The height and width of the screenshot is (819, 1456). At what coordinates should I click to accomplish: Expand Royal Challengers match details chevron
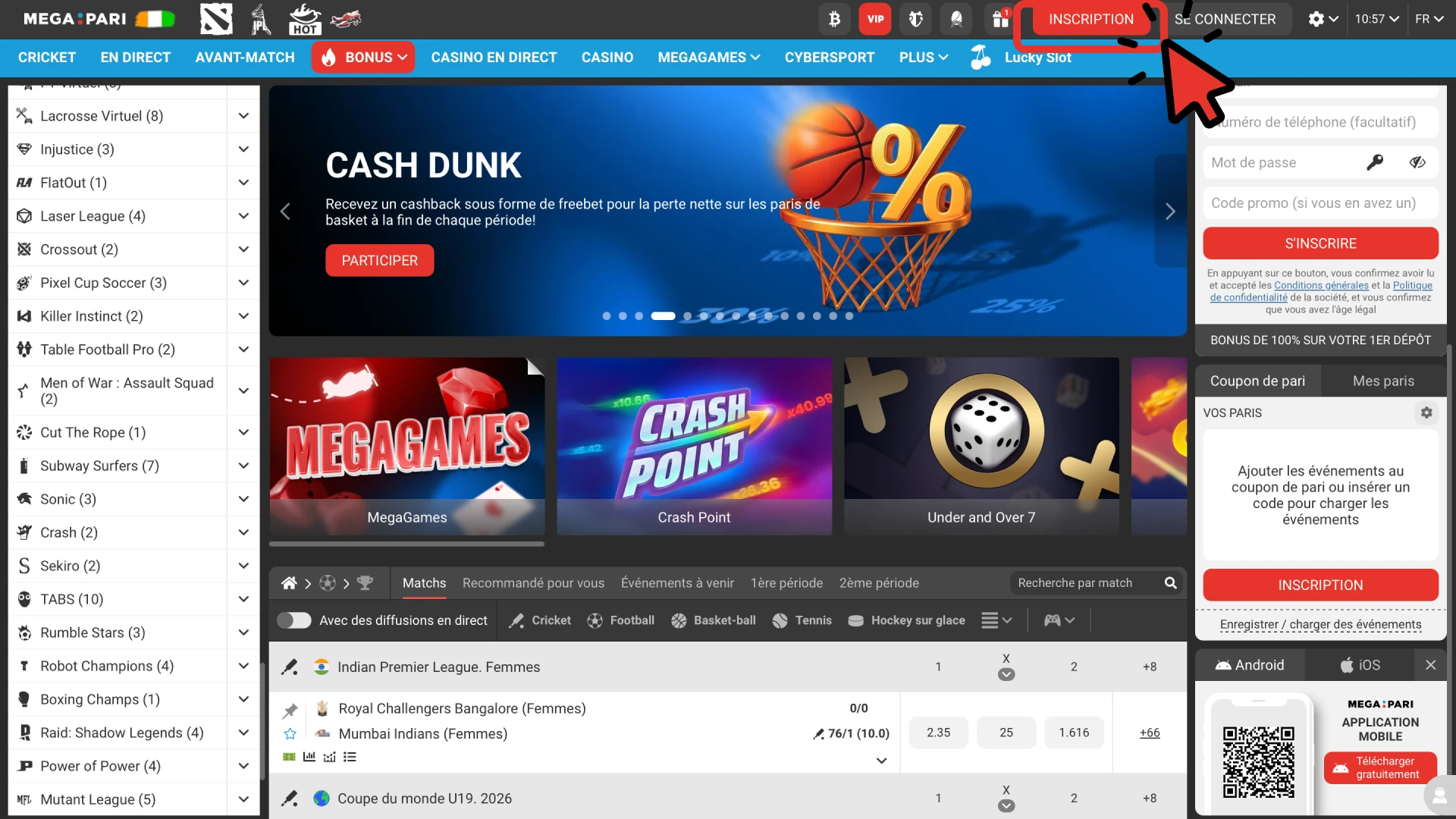(881, 761)
